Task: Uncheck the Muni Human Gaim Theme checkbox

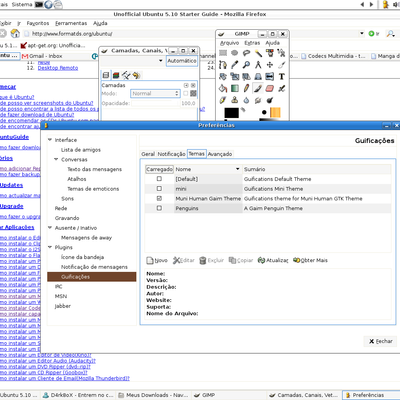Action: click(x=159, y=198)
